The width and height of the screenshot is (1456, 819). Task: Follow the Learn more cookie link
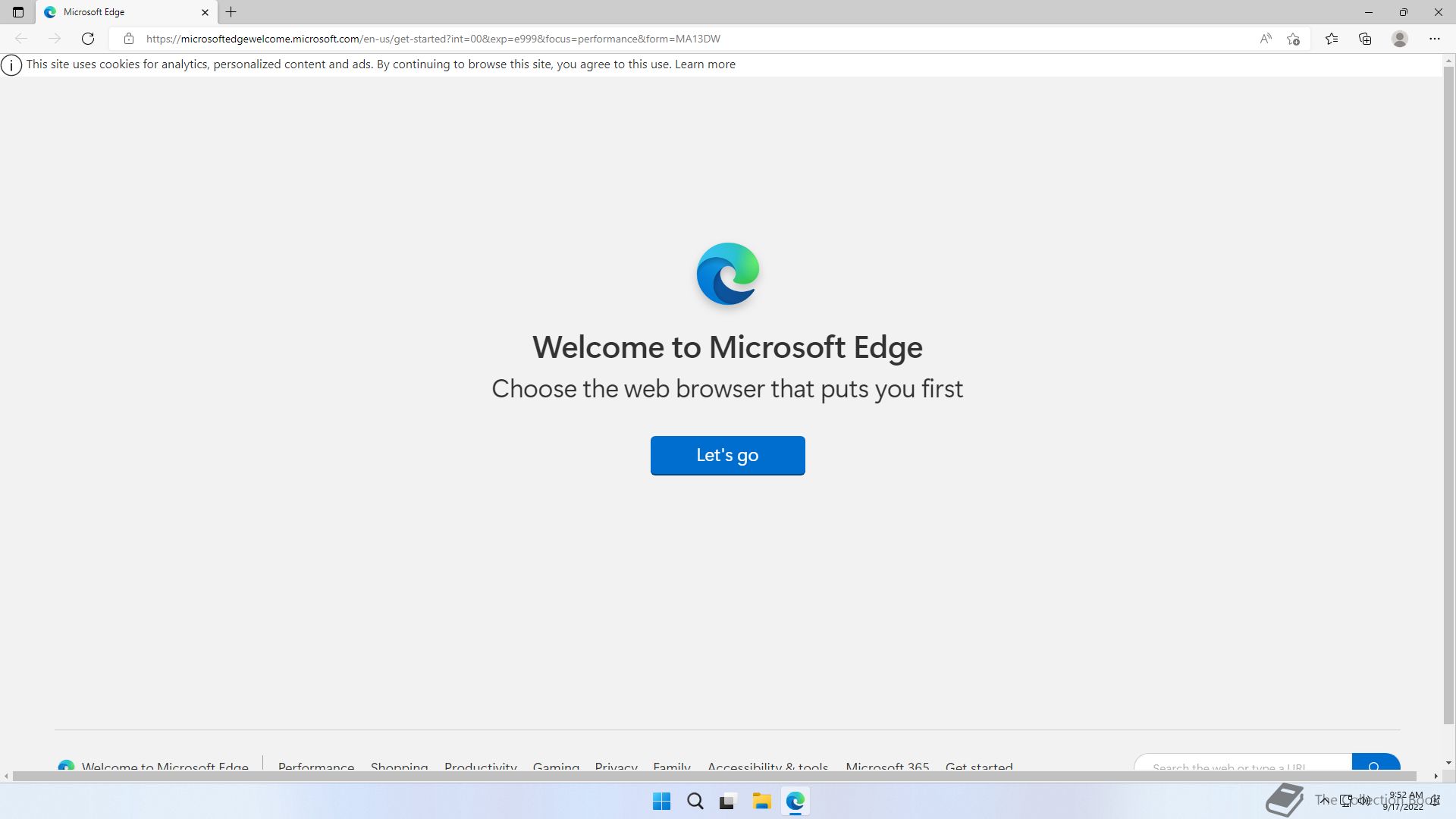pyautogui.click(x=704, y=64)
